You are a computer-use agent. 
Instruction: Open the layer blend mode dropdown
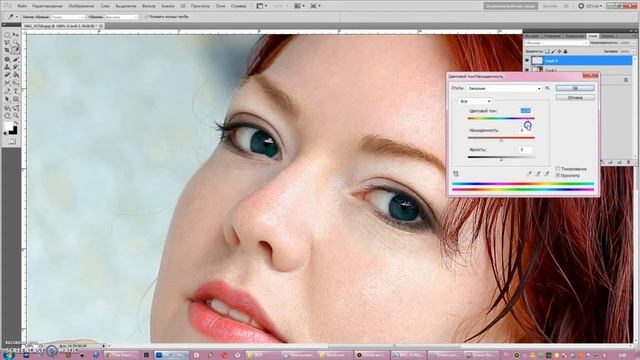(x=557, y=43)
